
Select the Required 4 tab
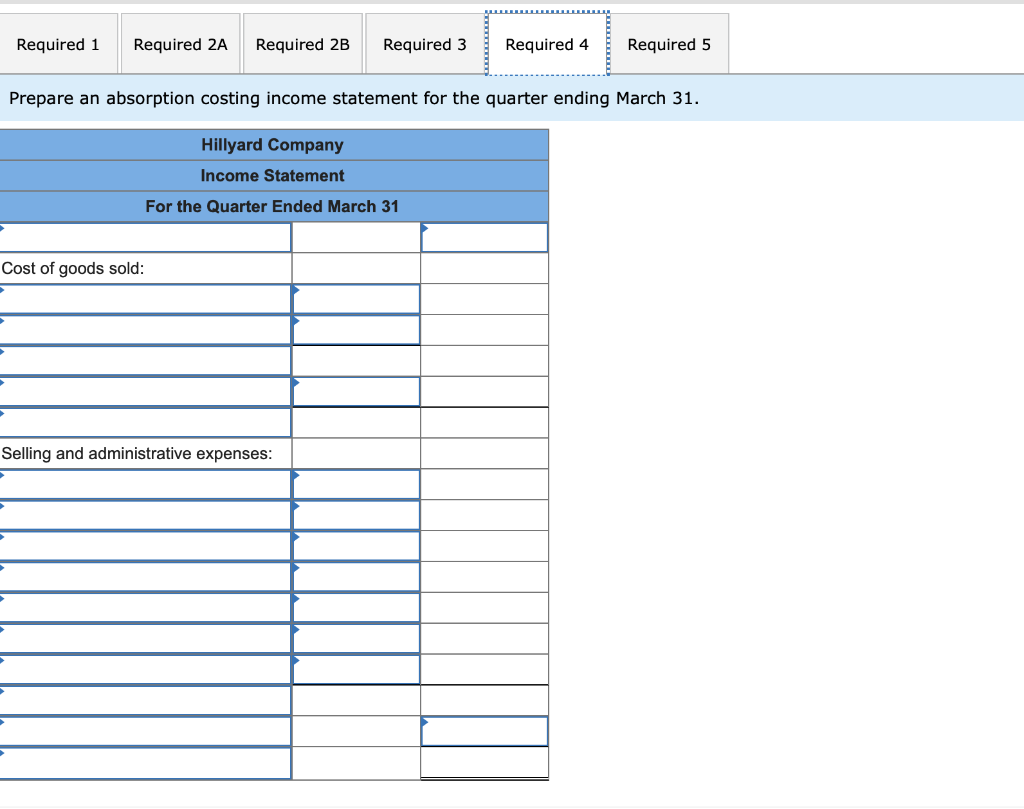pyautogui.click(x=547, y=44)
